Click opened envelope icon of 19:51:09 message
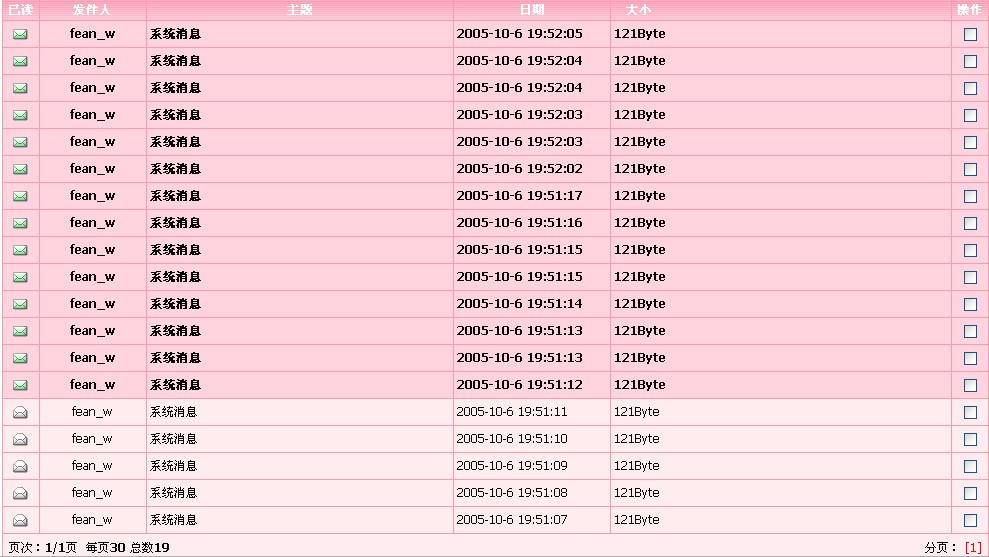This screenshot has width=989, height=557. pos(20,466)
